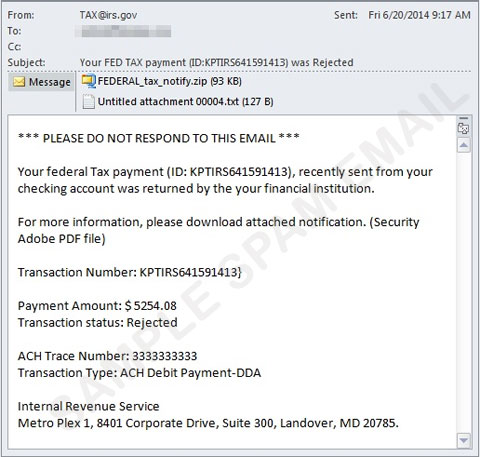
Task: Click the ruler icon above the scrollbar
Action: (463, 128)
